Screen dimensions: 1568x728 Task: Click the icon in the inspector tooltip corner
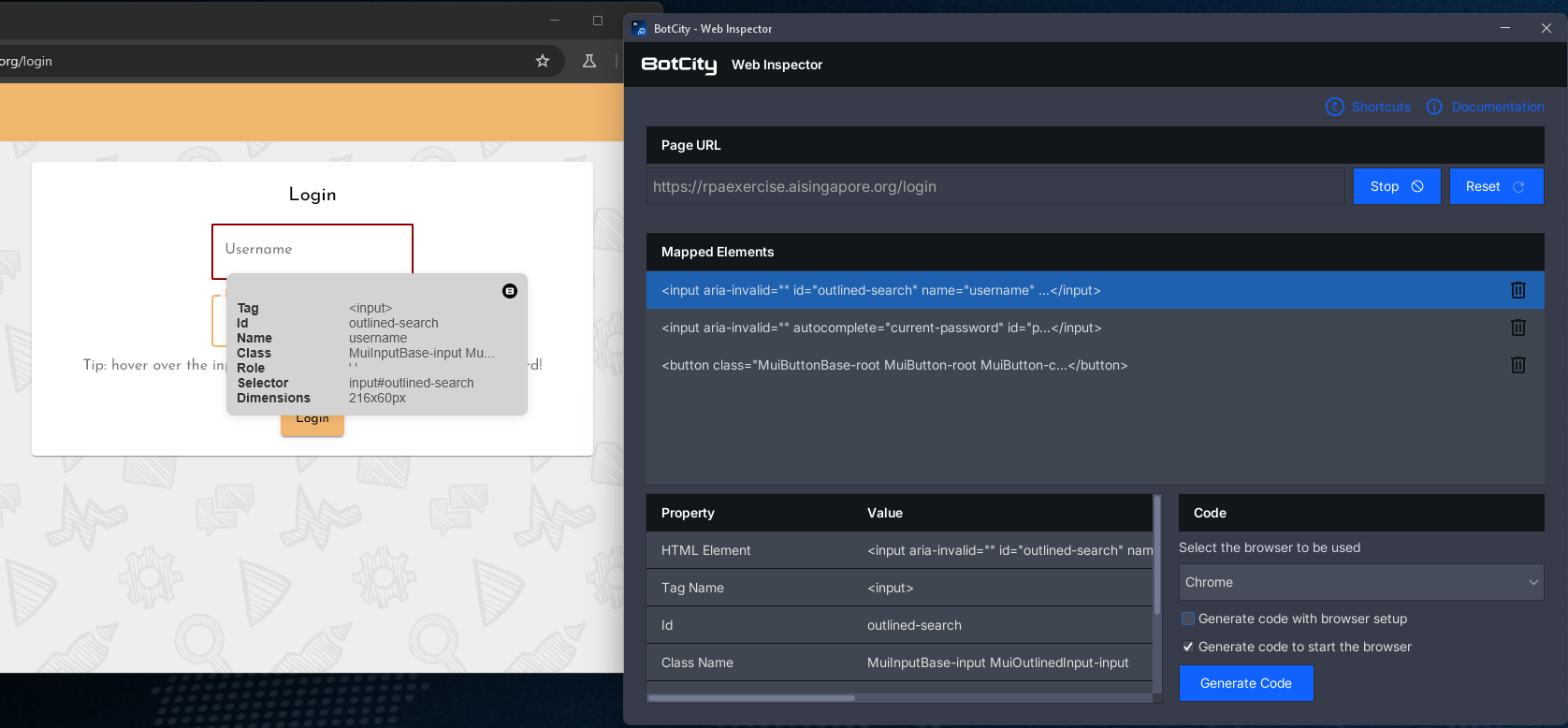point(510,291)
